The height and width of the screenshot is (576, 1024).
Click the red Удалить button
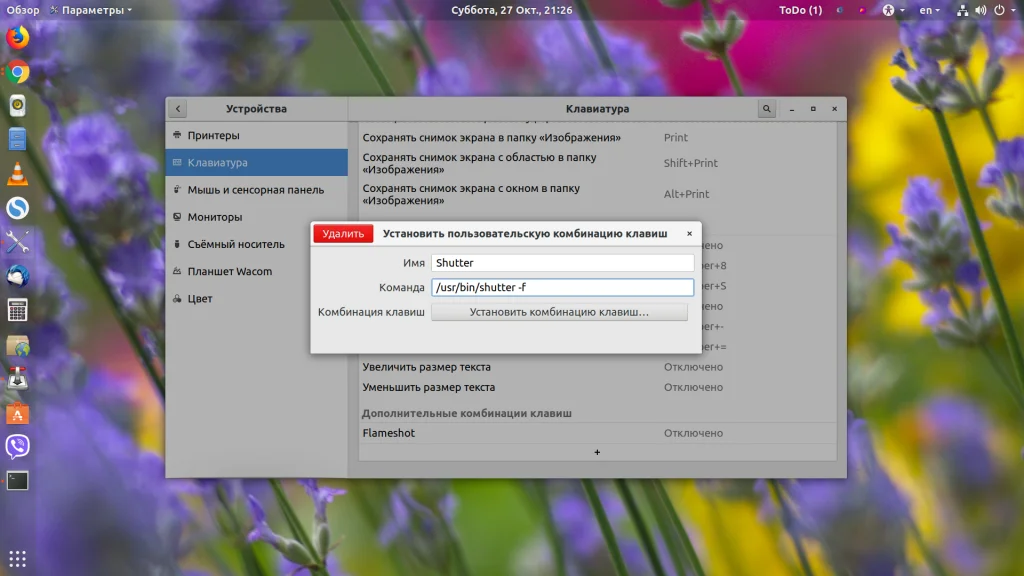pos(343,233)
